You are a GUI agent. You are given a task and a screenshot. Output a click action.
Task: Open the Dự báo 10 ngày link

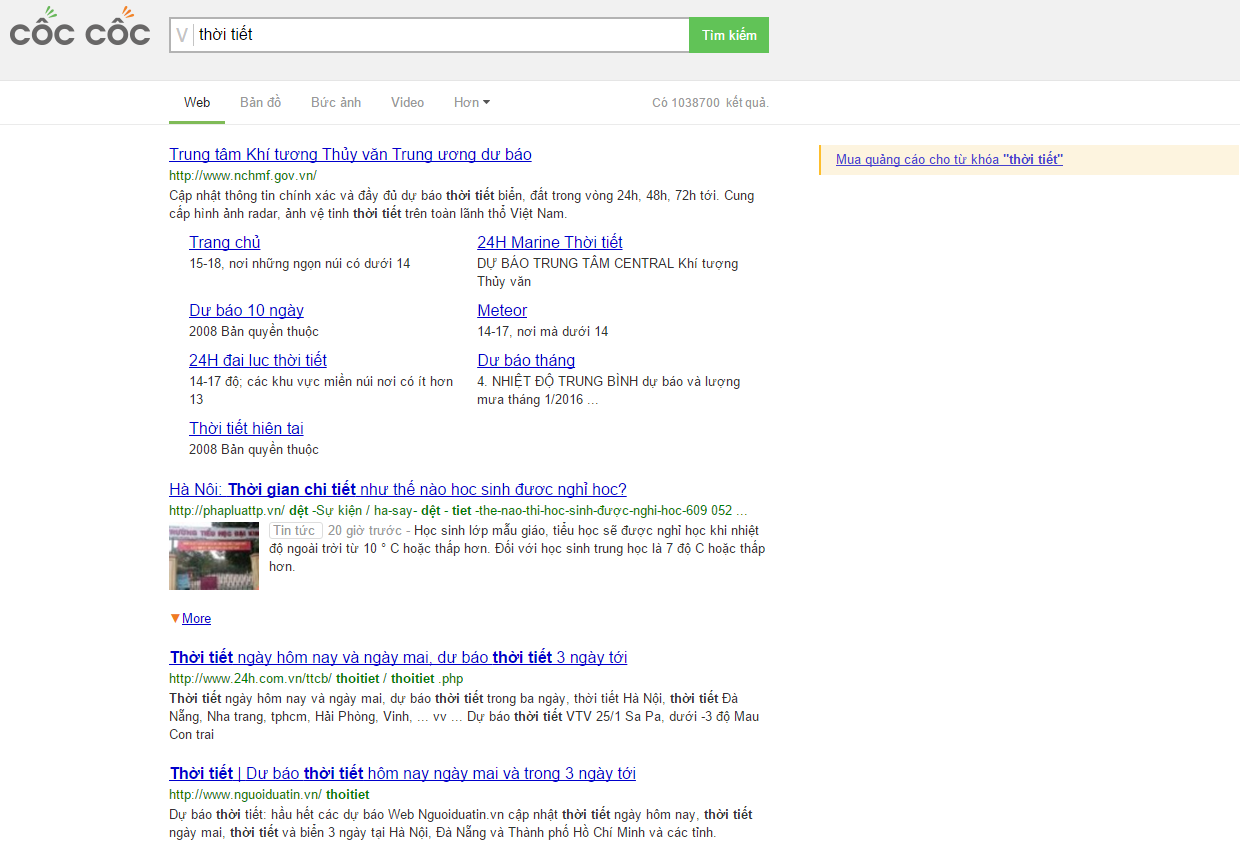pos(246,311)
